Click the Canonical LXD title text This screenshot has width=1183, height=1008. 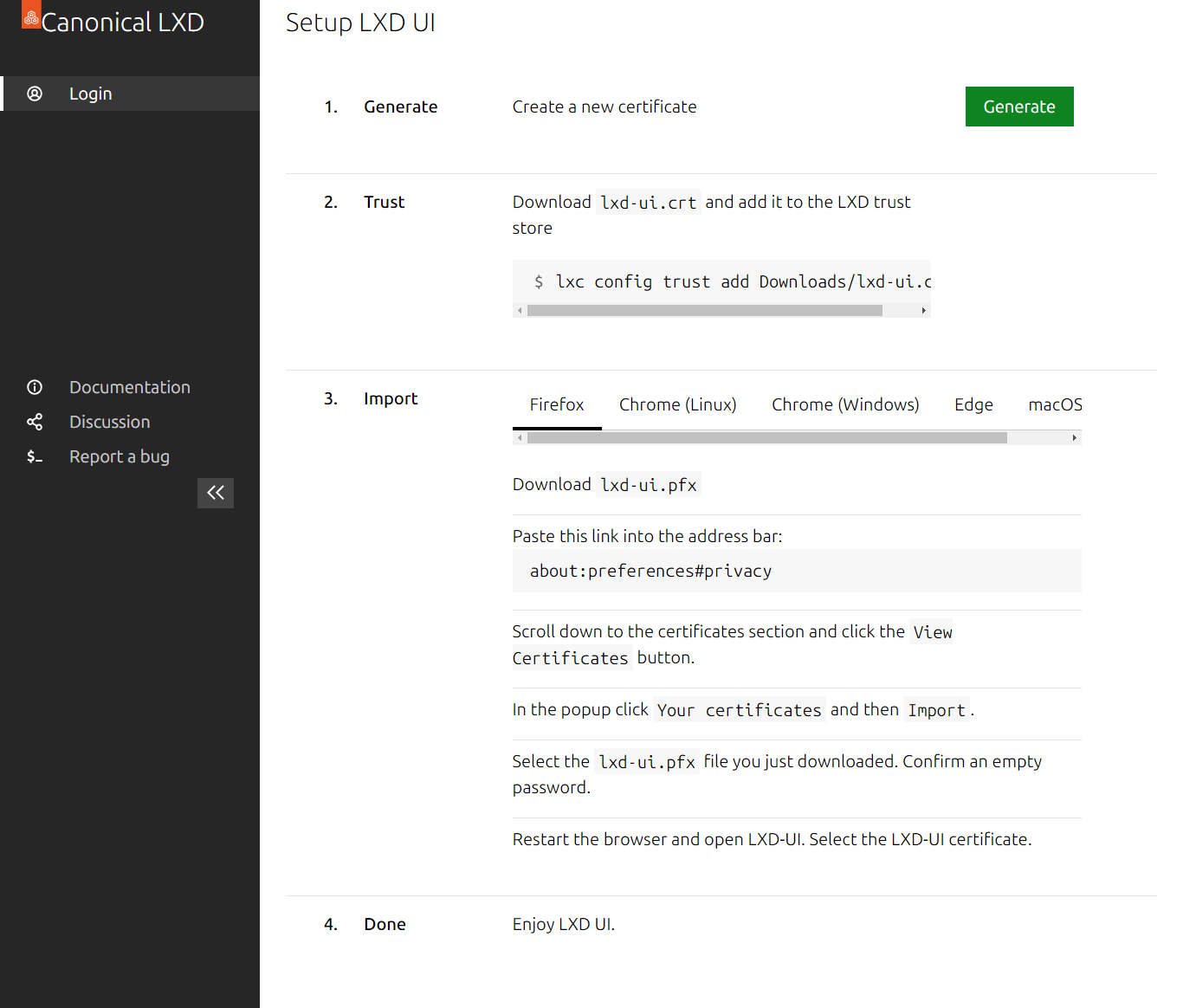(x=123, y=23)
